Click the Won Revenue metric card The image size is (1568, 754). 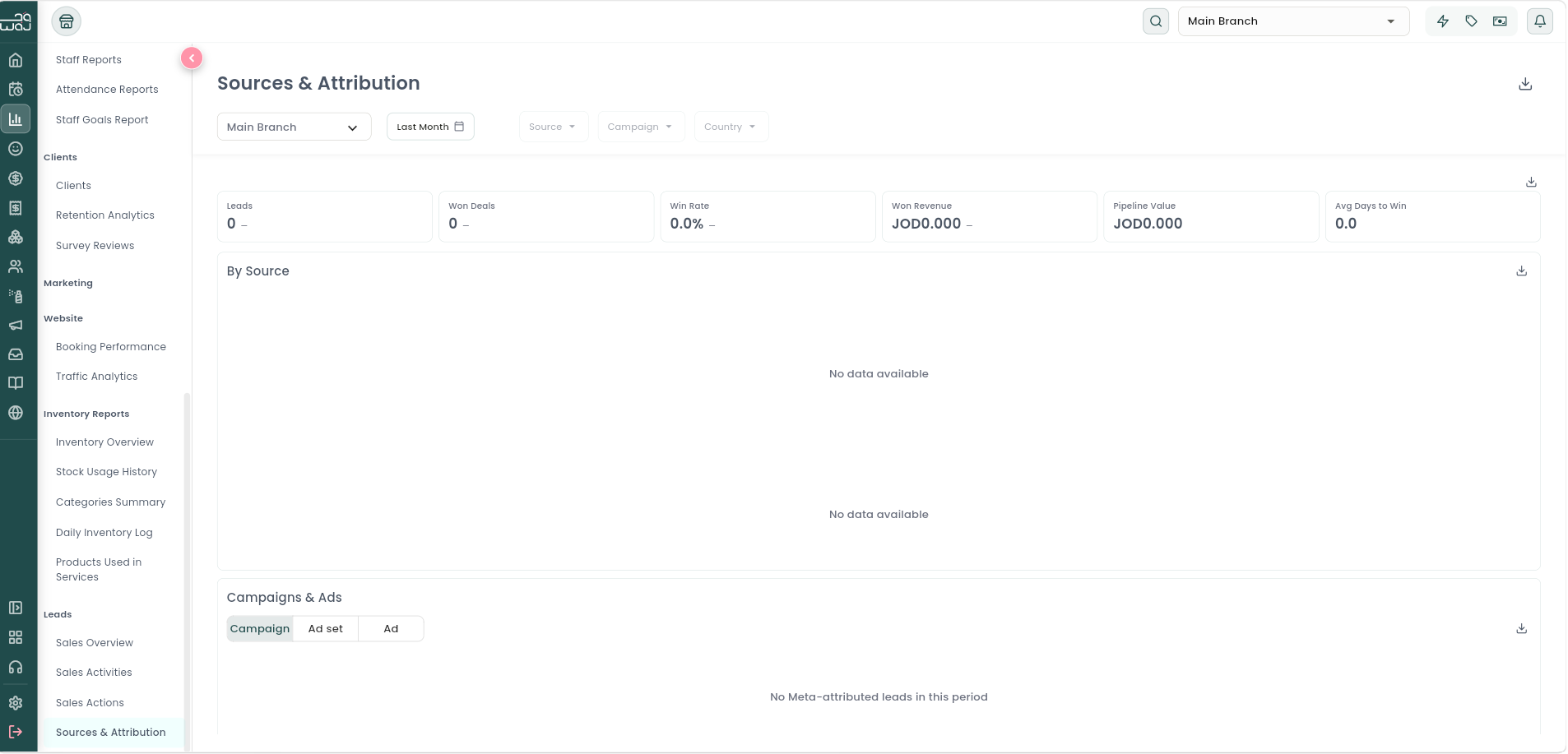pyautogui.click(x=990, y=217)
